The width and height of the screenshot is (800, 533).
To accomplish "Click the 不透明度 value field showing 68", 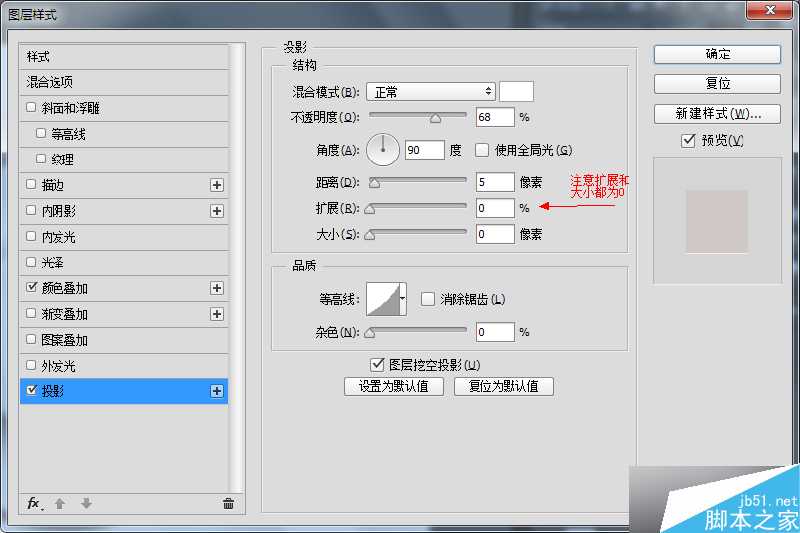I will 495,117.
